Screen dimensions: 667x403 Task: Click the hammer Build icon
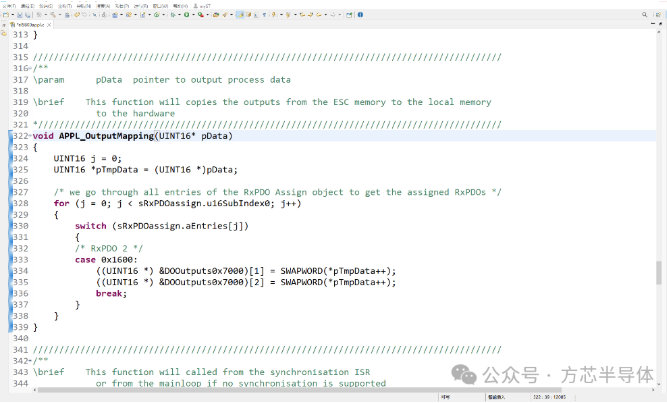[x=53, y=14]
